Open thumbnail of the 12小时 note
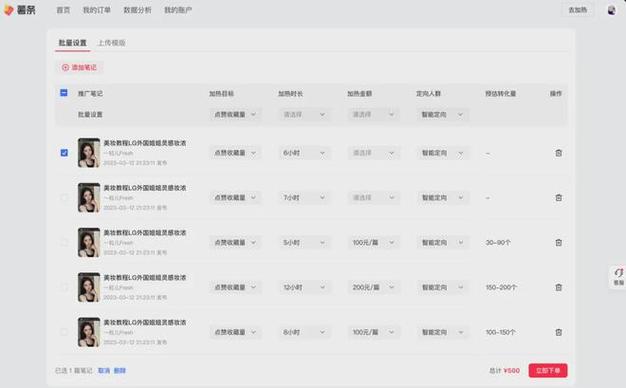626x388 pixels. click(89, 287)
